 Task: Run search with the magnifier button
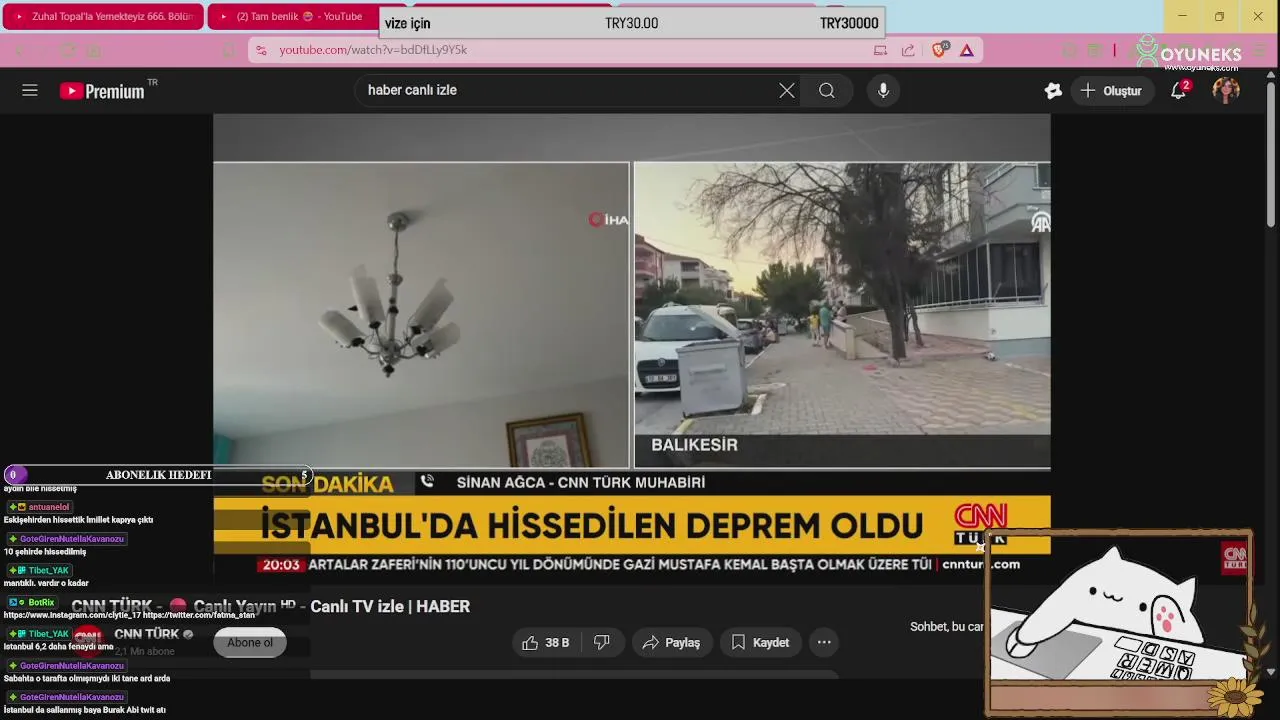click(827, 91)
